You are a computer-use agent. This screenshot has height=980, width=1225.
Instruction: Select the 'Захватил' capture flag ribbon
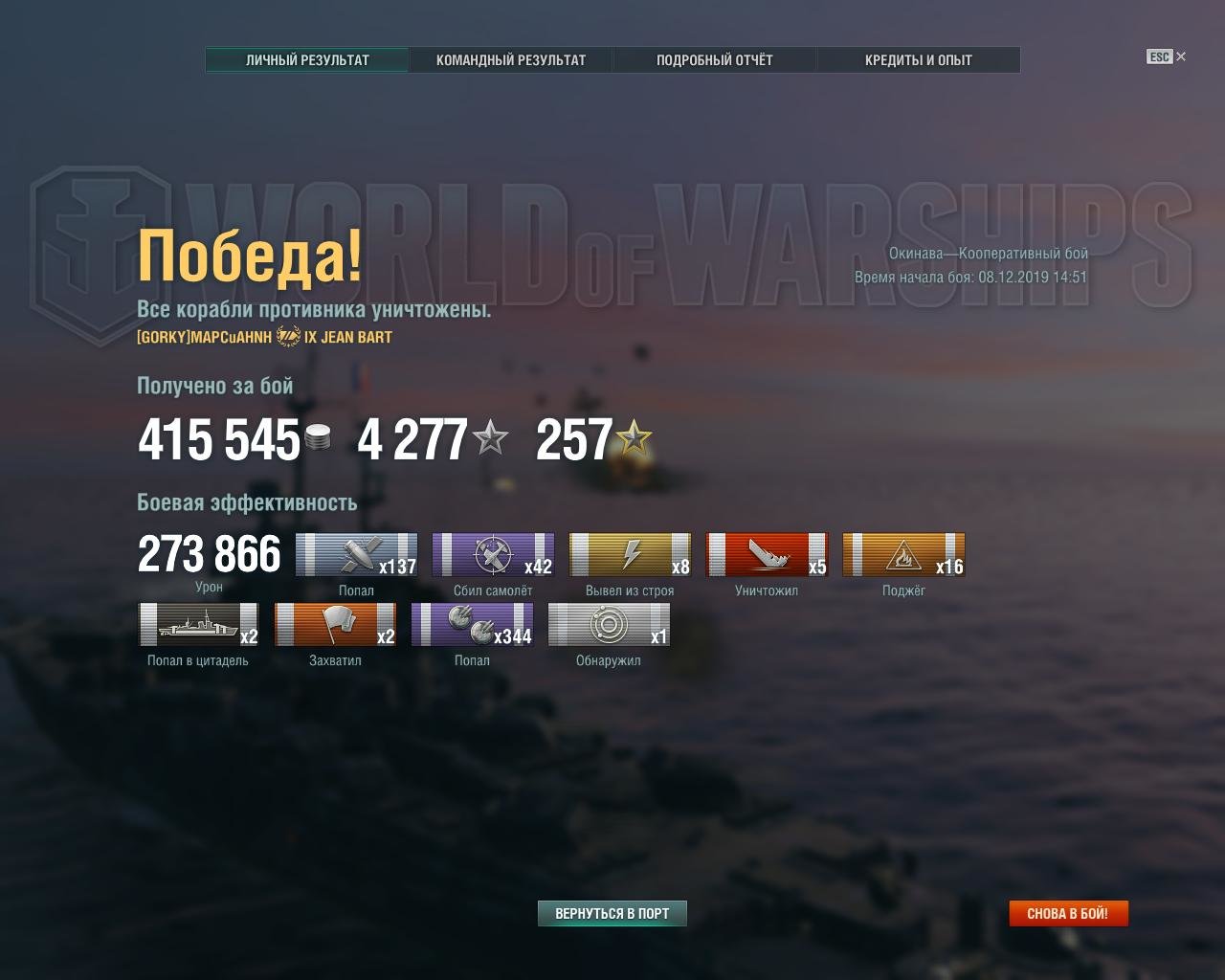point(336,625)
